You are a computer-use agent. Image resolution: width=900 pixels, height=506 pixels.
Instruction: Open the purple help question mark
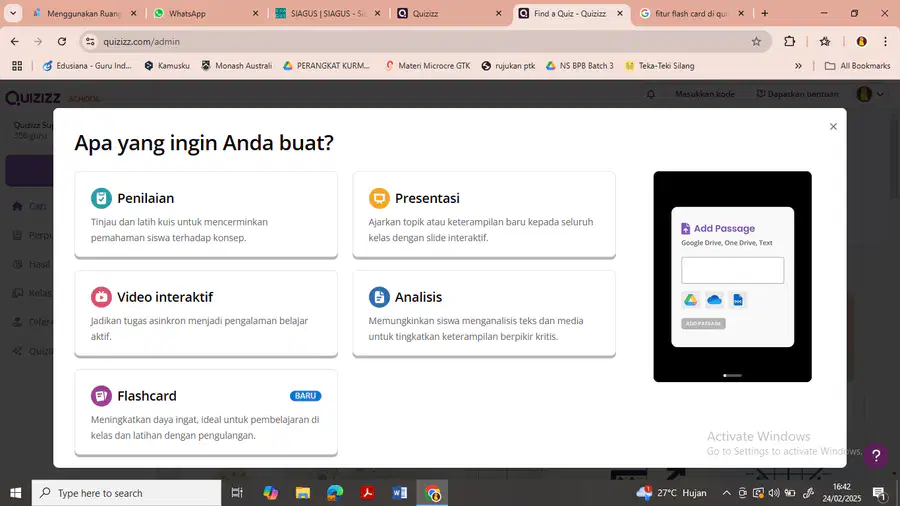pos(876,456)
